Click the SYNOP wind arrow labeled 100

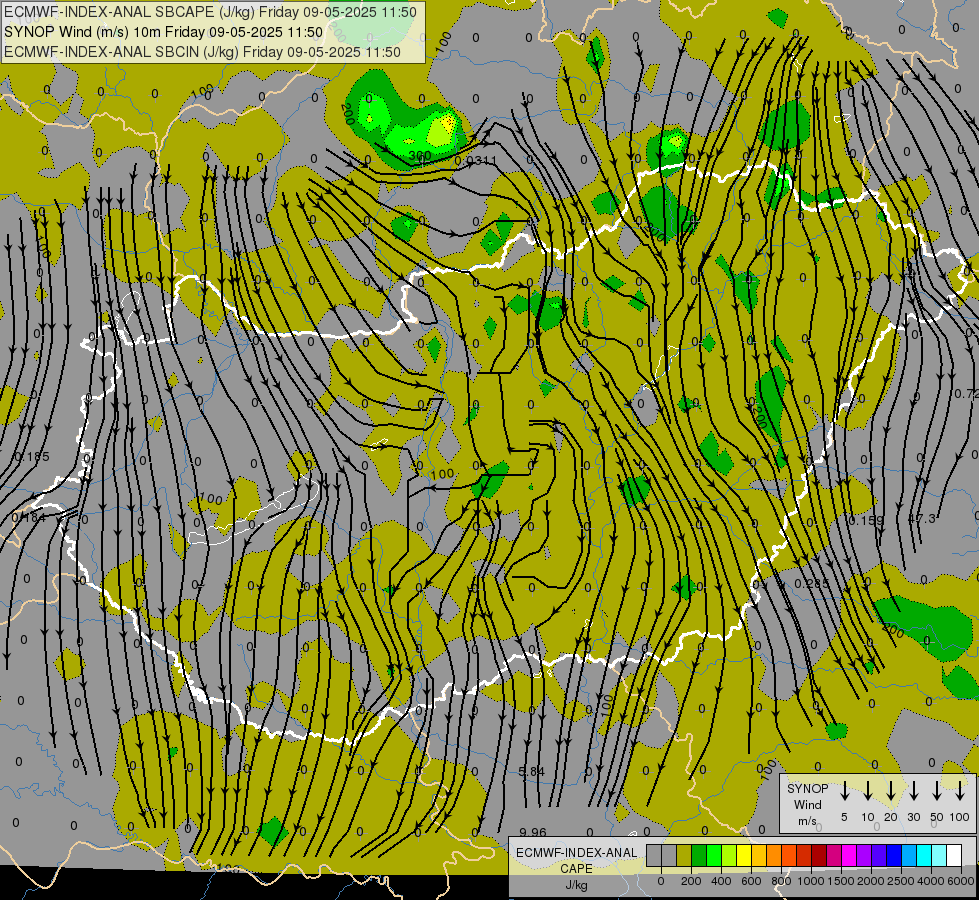[x=960, y=791]
